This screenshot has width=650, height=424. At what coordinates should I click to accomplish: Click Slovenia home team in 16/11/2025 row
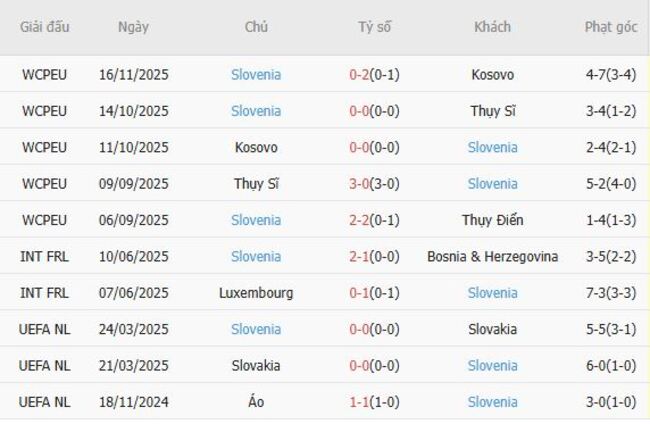point(256,74)
